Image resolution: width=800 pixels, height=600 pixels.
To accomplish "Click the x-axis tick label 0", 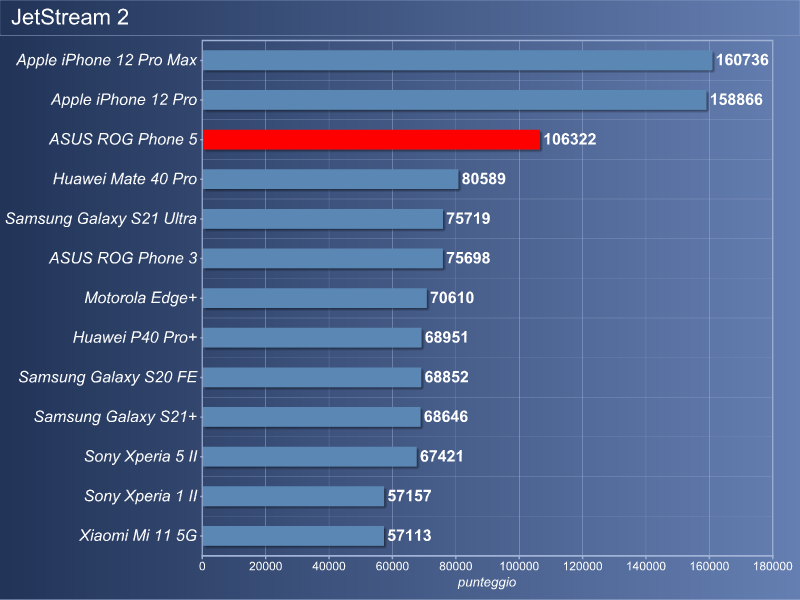I will tap(203, 566).
